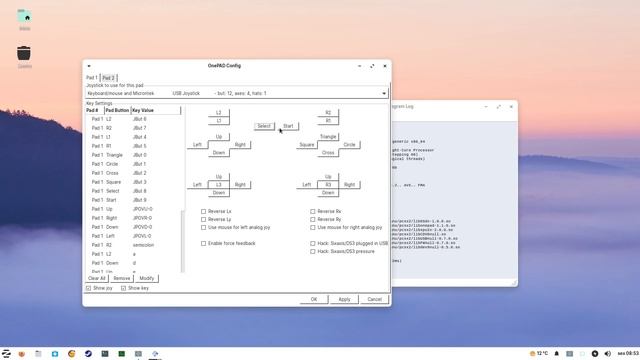Image resolution: width=640 pixels, height=360 pixels.
Task: Click the Start mapping button
Action: tap(288, 126)
